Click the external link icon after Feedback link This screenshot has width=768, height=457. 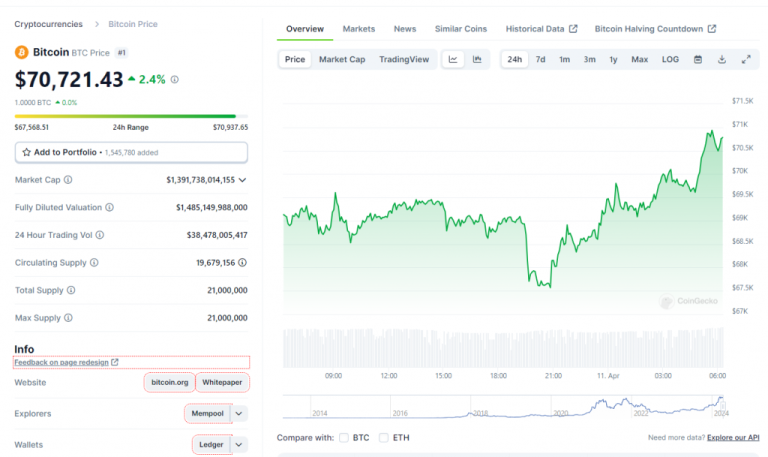115,362
